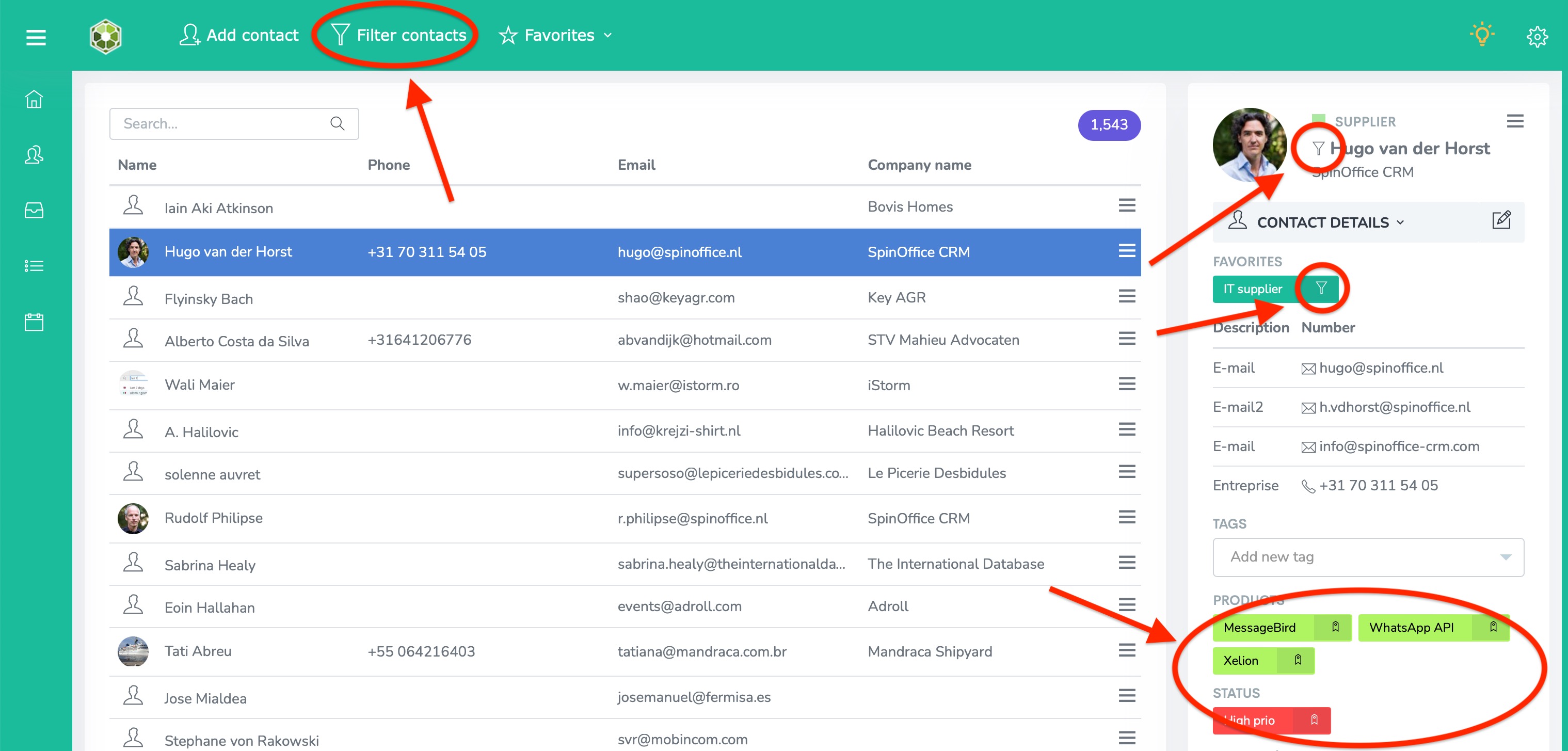Viewport: 1568px width, 751px height.
Task: Click info@spinoffice-crm.com email link
Action: coord(1399,446)
